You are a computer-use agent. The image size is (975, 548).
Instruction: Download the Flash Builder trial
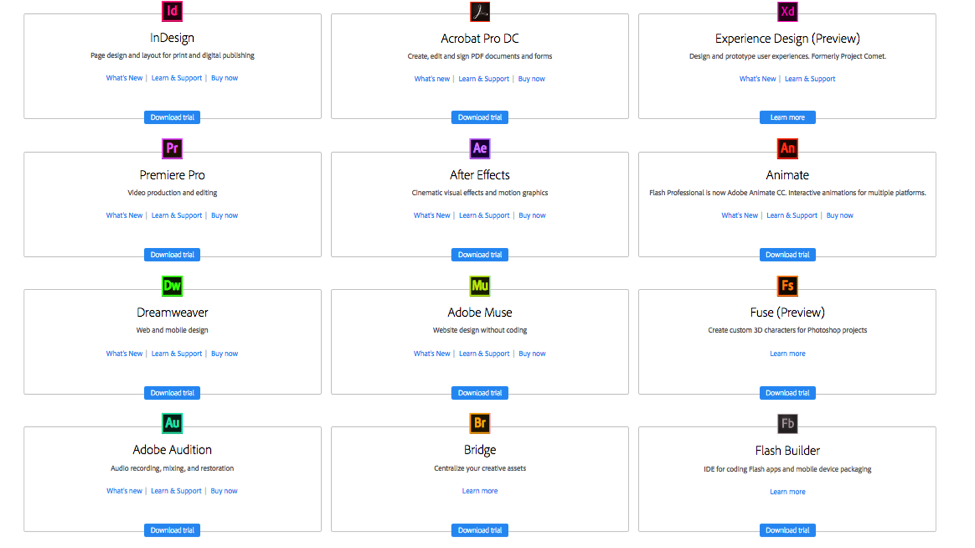[787, 531]
